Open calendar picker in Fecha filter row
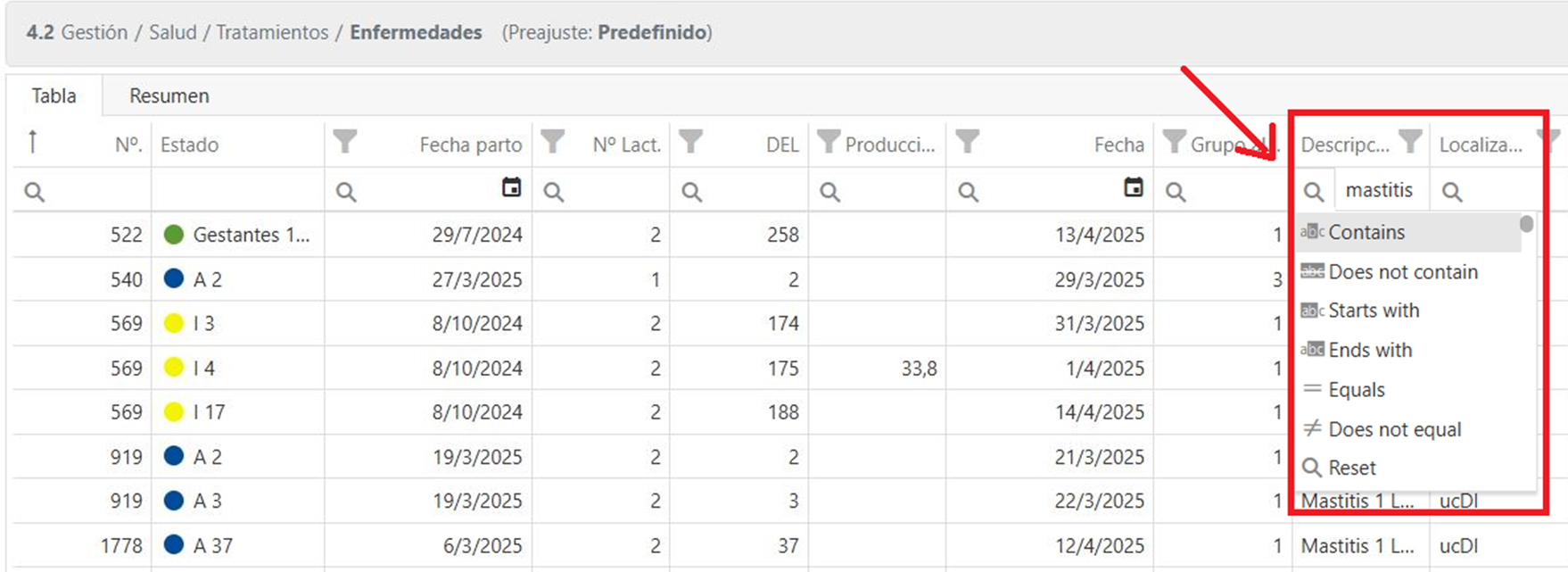Screen dimensions: 1568x572 (x=1133, y=187)
